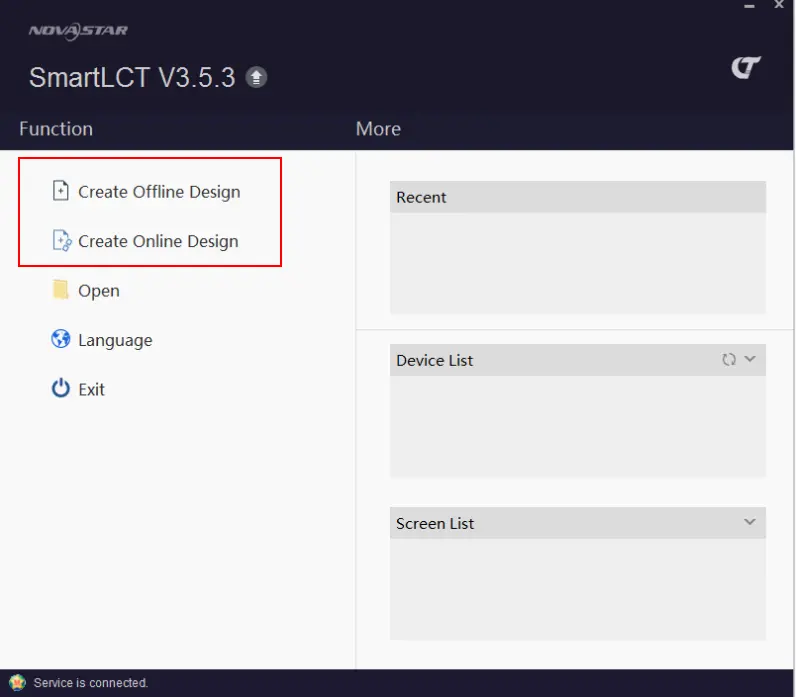This screenshot has height=697, width=796.
Task: Click the yellow Open folder icon
Action: click(x=61, y=290)
